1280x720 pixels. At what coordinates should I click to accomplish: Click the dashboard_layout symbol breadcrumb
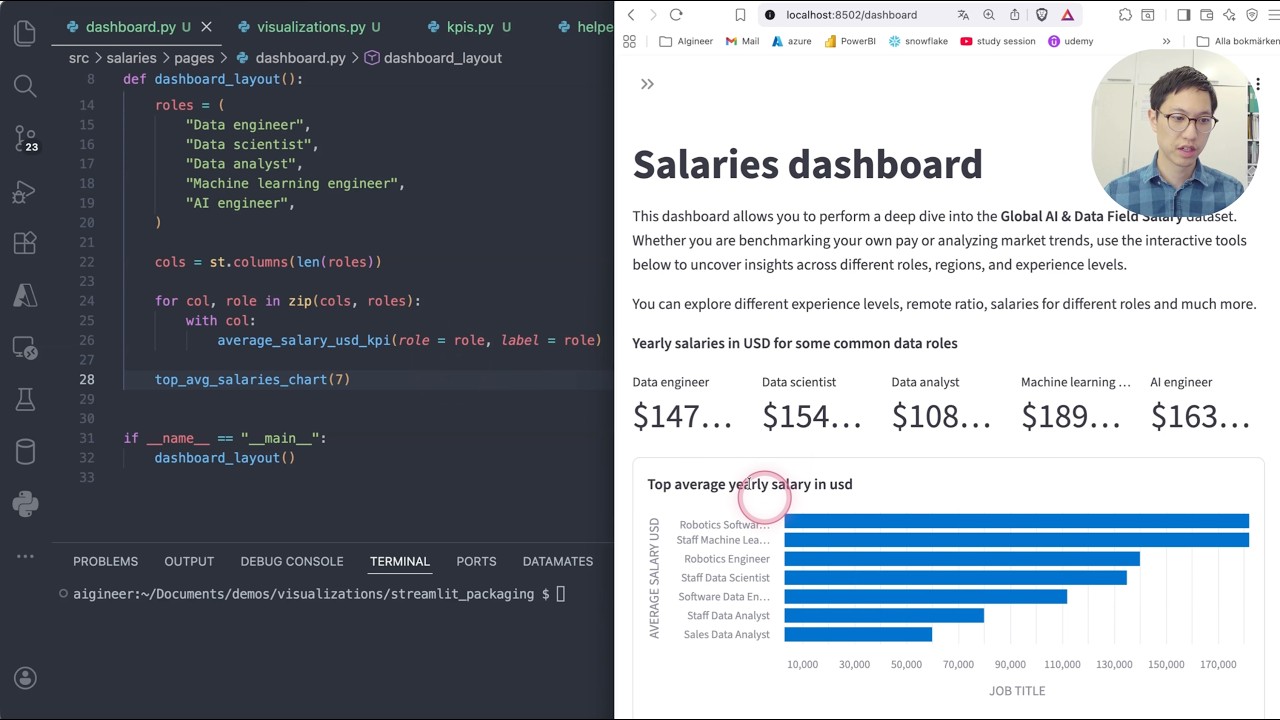point(433,58)
